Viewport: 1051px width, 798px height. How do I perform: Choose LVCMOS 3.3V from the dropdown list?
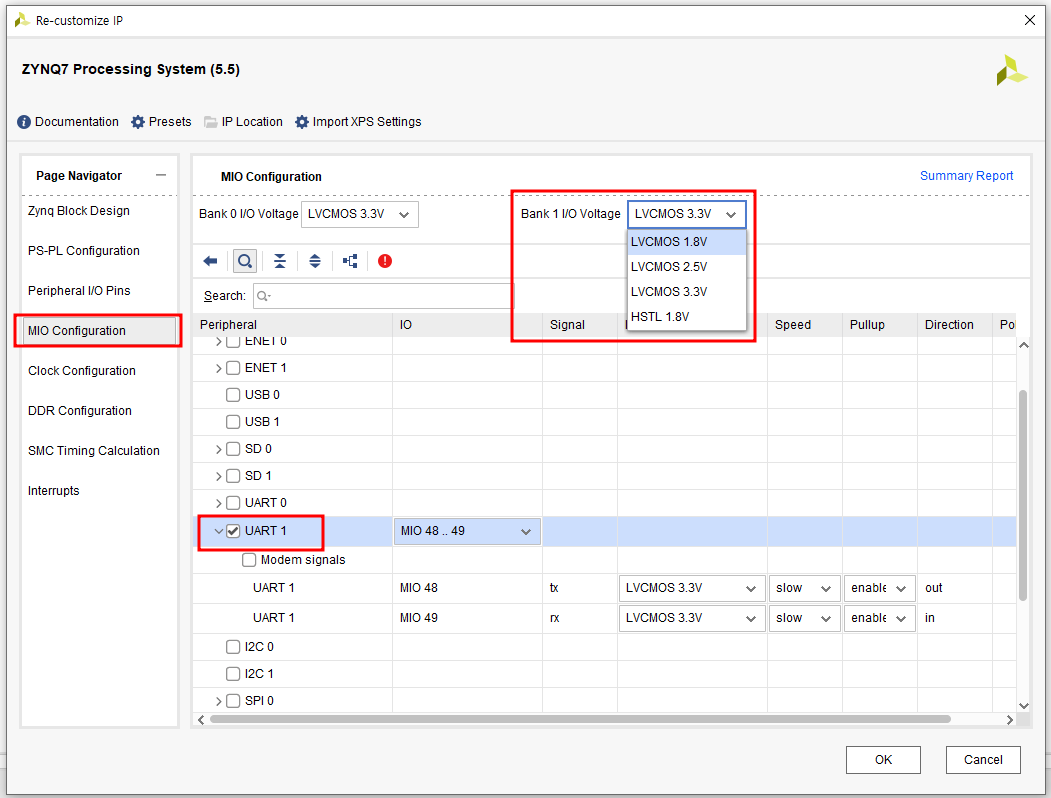click(x=686, y=291)
